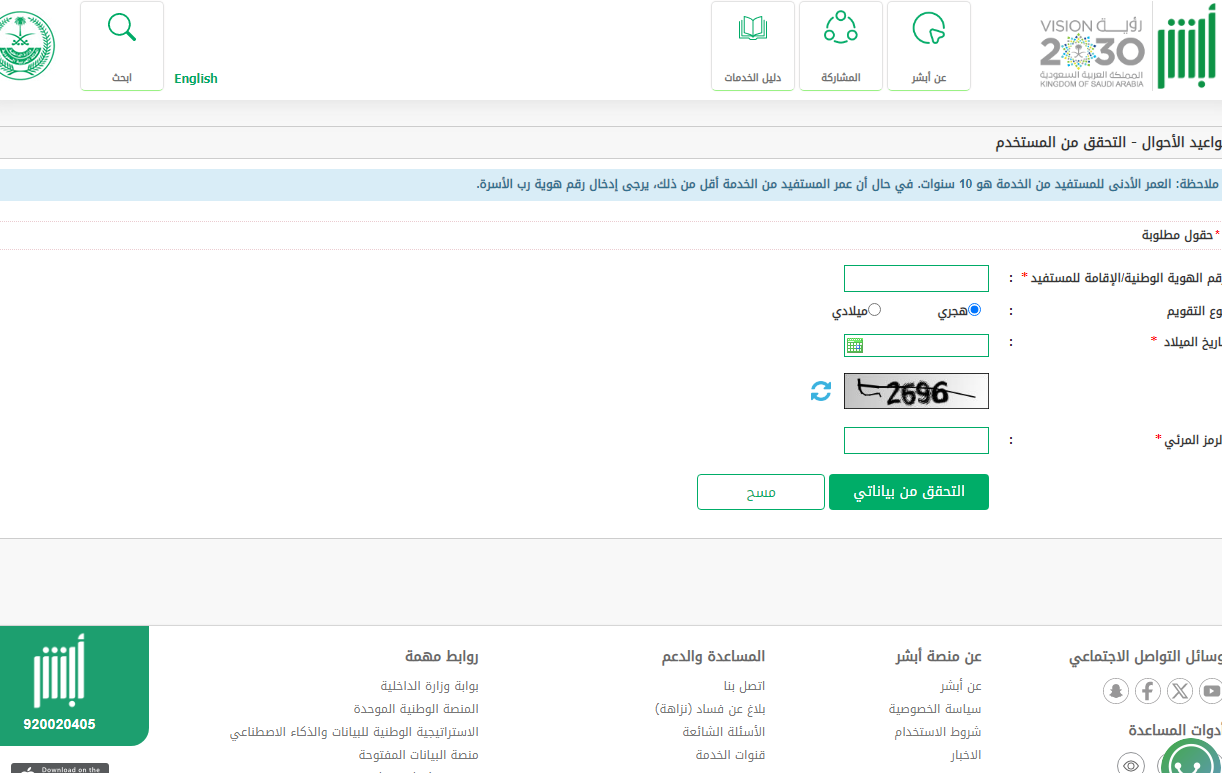Open the services guide book icon

click(x=752, y=29)
